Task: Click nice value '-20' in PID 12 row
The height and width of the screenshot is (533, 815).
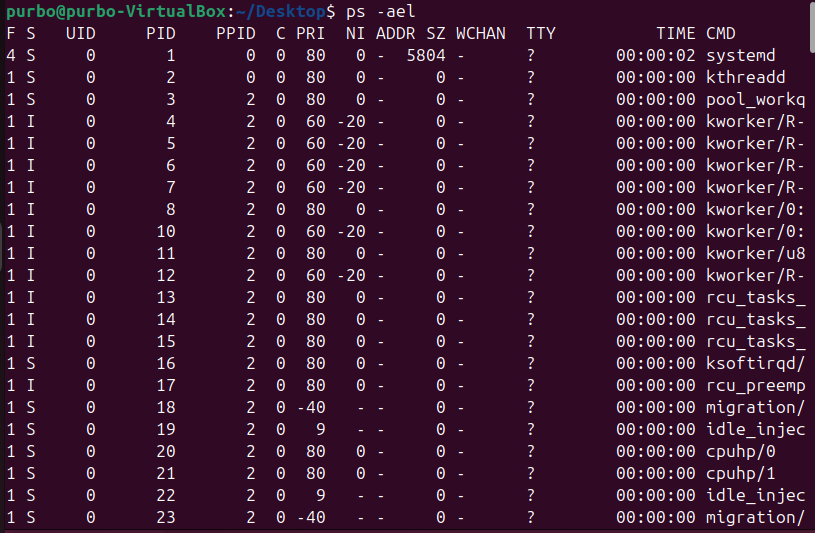Action: click(x=351, y=275)
